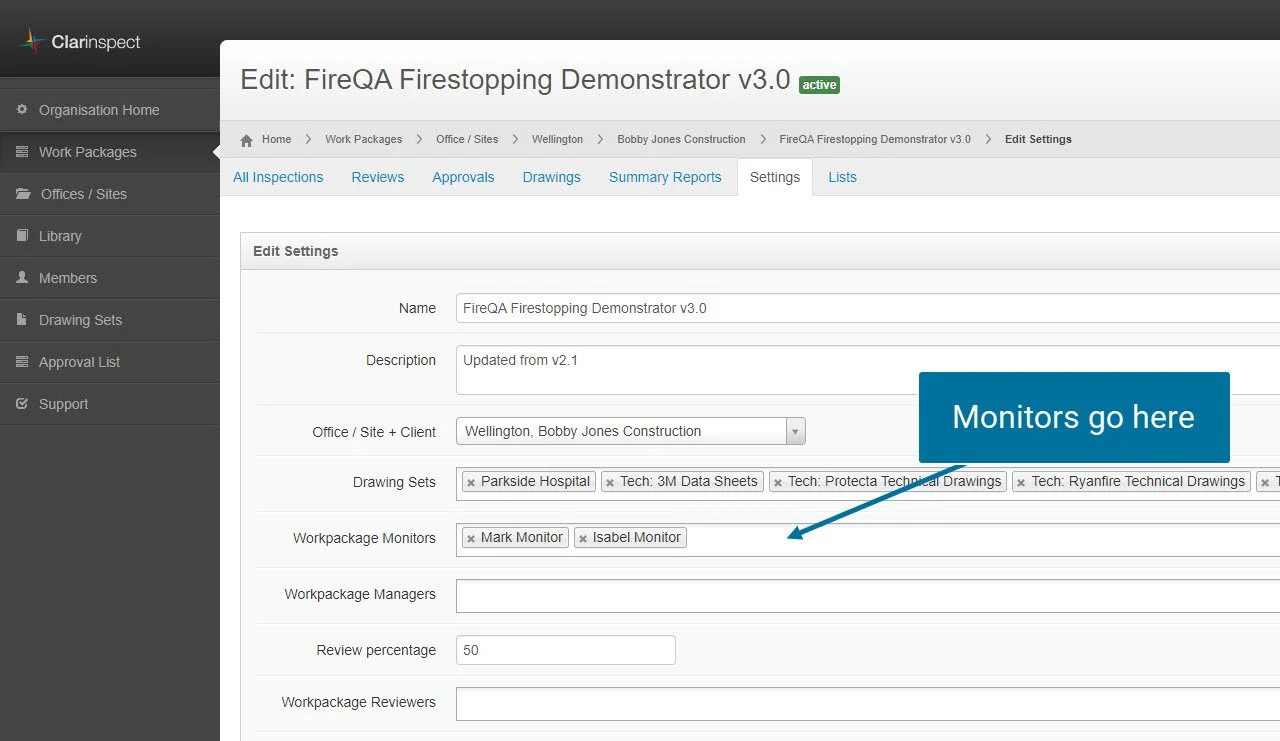Click the breadcrumb Home house icon
This screenshot has height=741, width=1280.
pyautogui.click(x=247, y=140)
